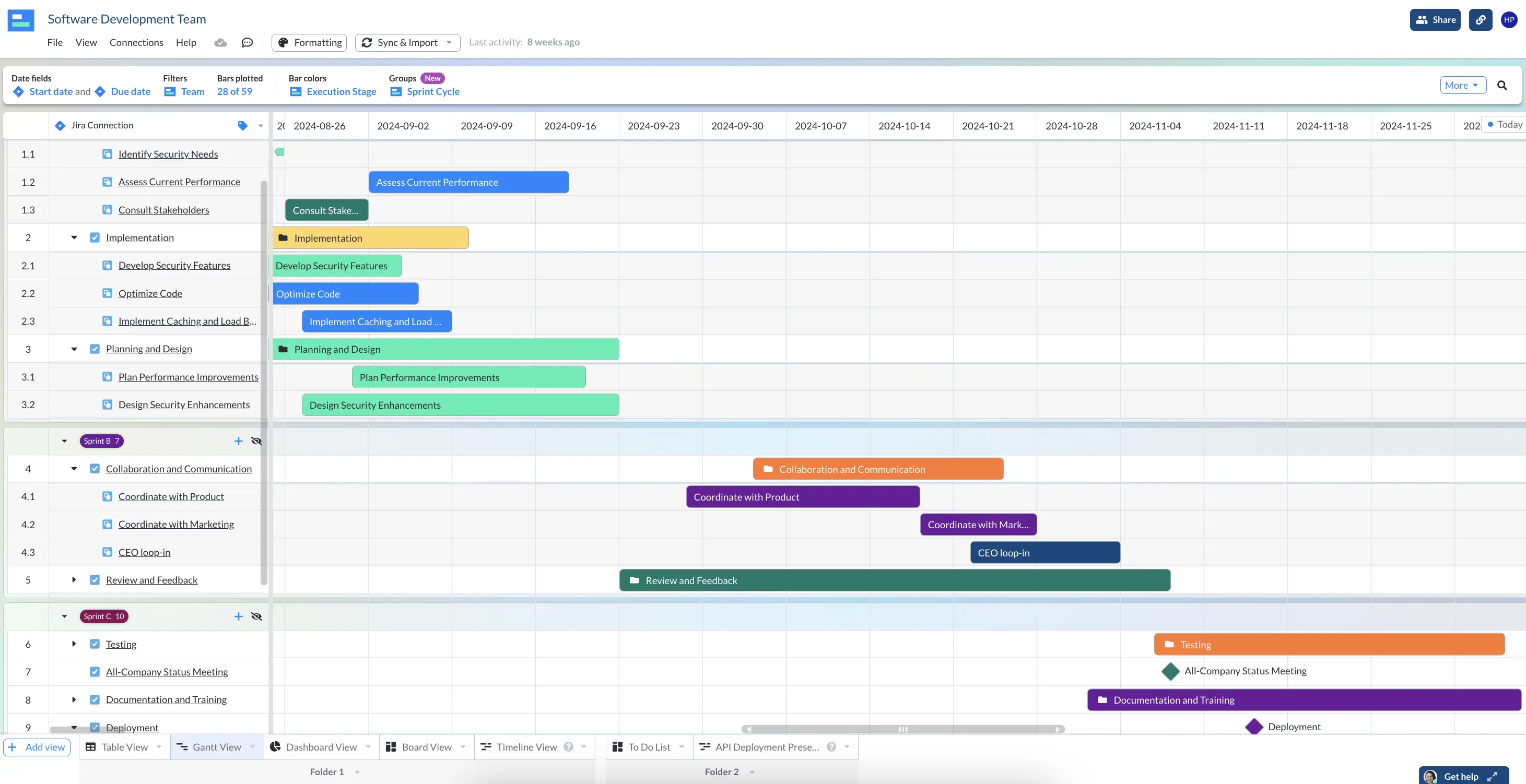
Task: Click issue icon for Coordinate with Marketing
Action: (107, 524)
